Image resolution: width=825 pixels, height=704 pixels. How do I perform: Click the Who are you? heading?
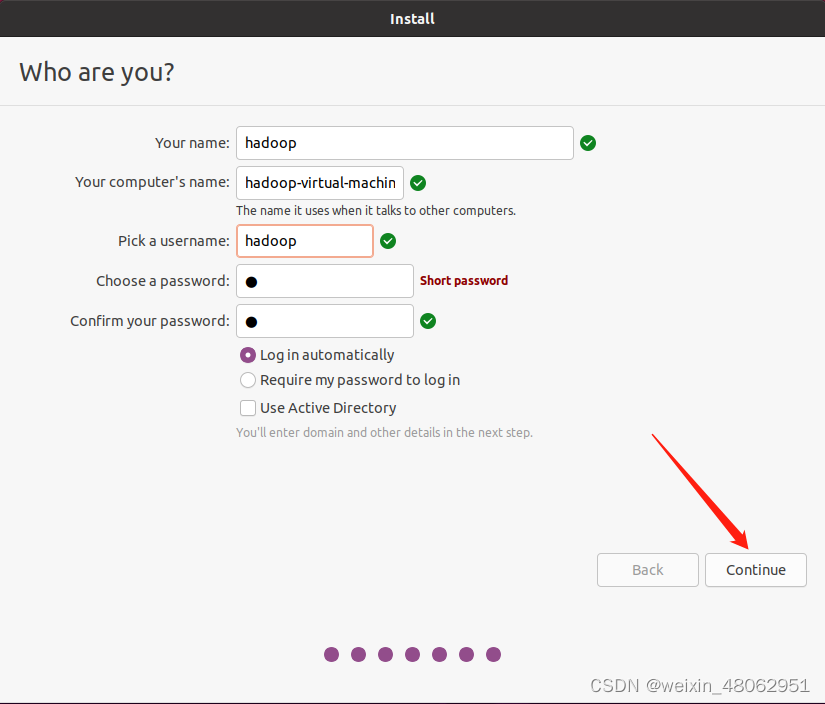click(97, 72)
